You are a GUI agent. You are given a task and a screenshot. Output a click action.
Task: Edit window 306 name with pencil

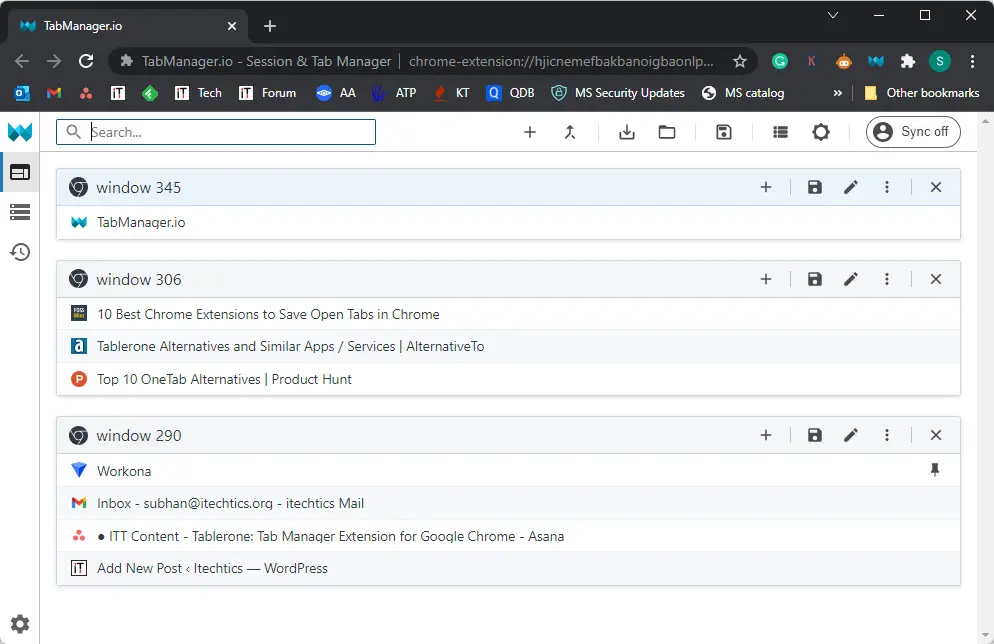[x=851, y=279]
